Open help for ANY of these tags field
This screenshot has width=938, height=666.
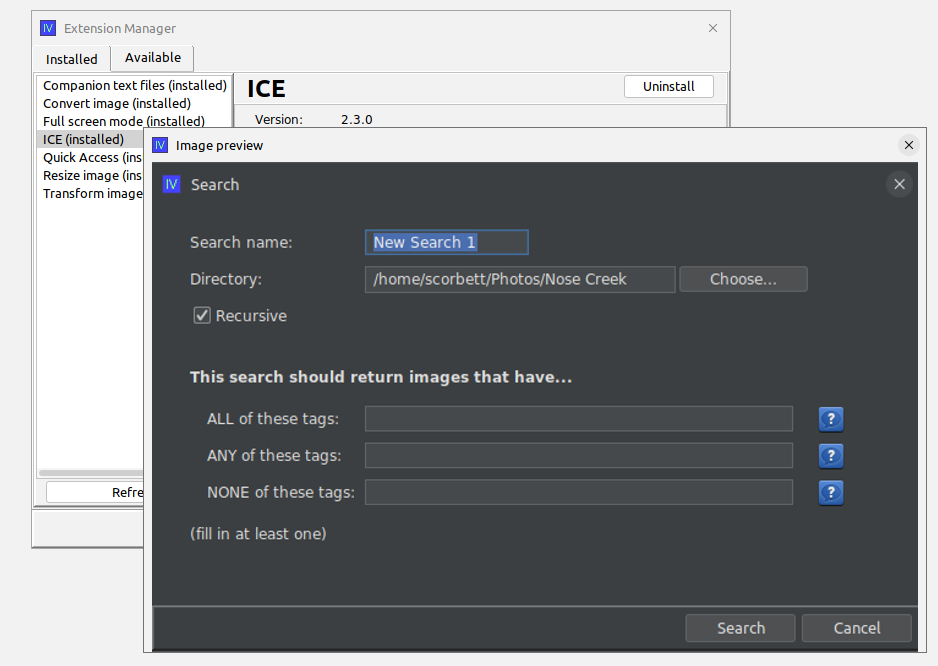831,456
